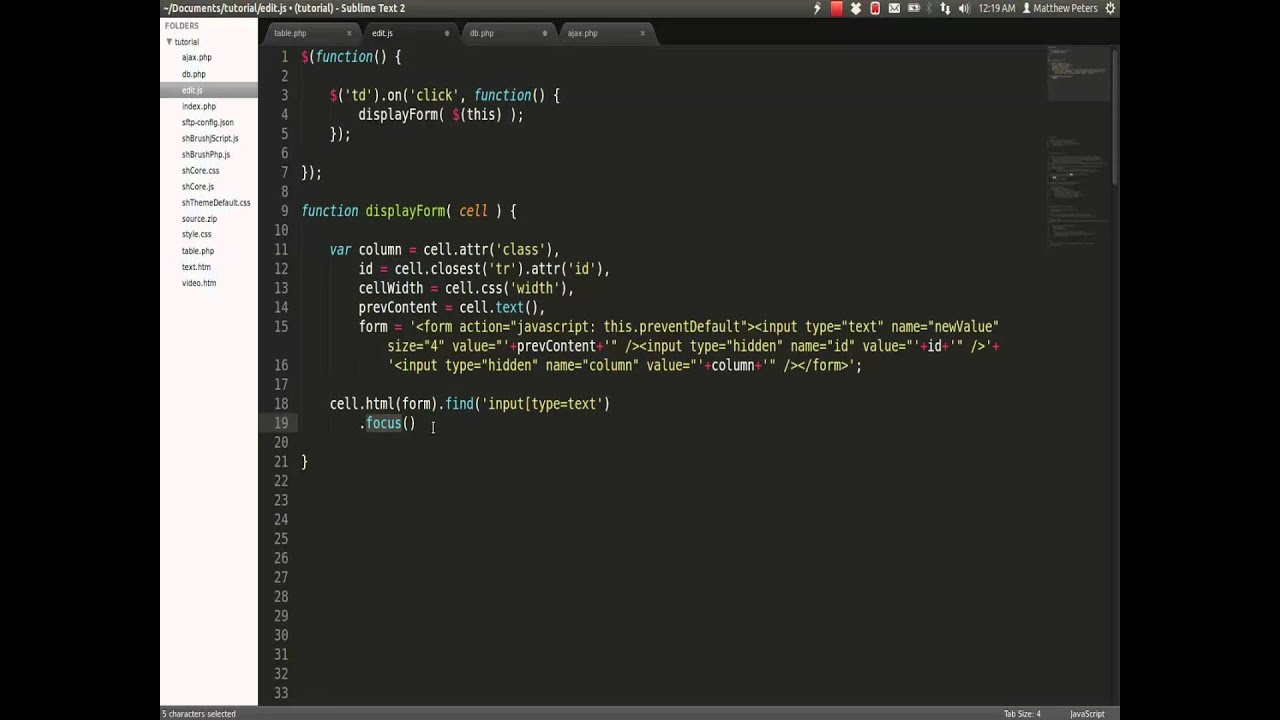This screenshot has height=720, width=1280.
Task: Close the table.php tab
Action: (x=349, y=33)
